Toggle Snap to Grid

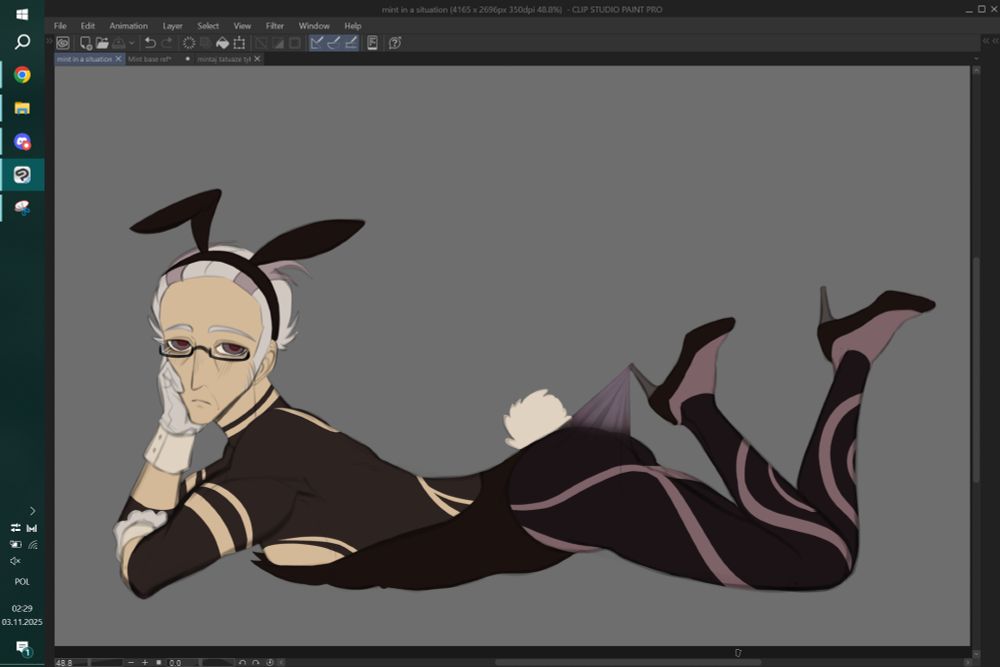(x=350, y=43)
